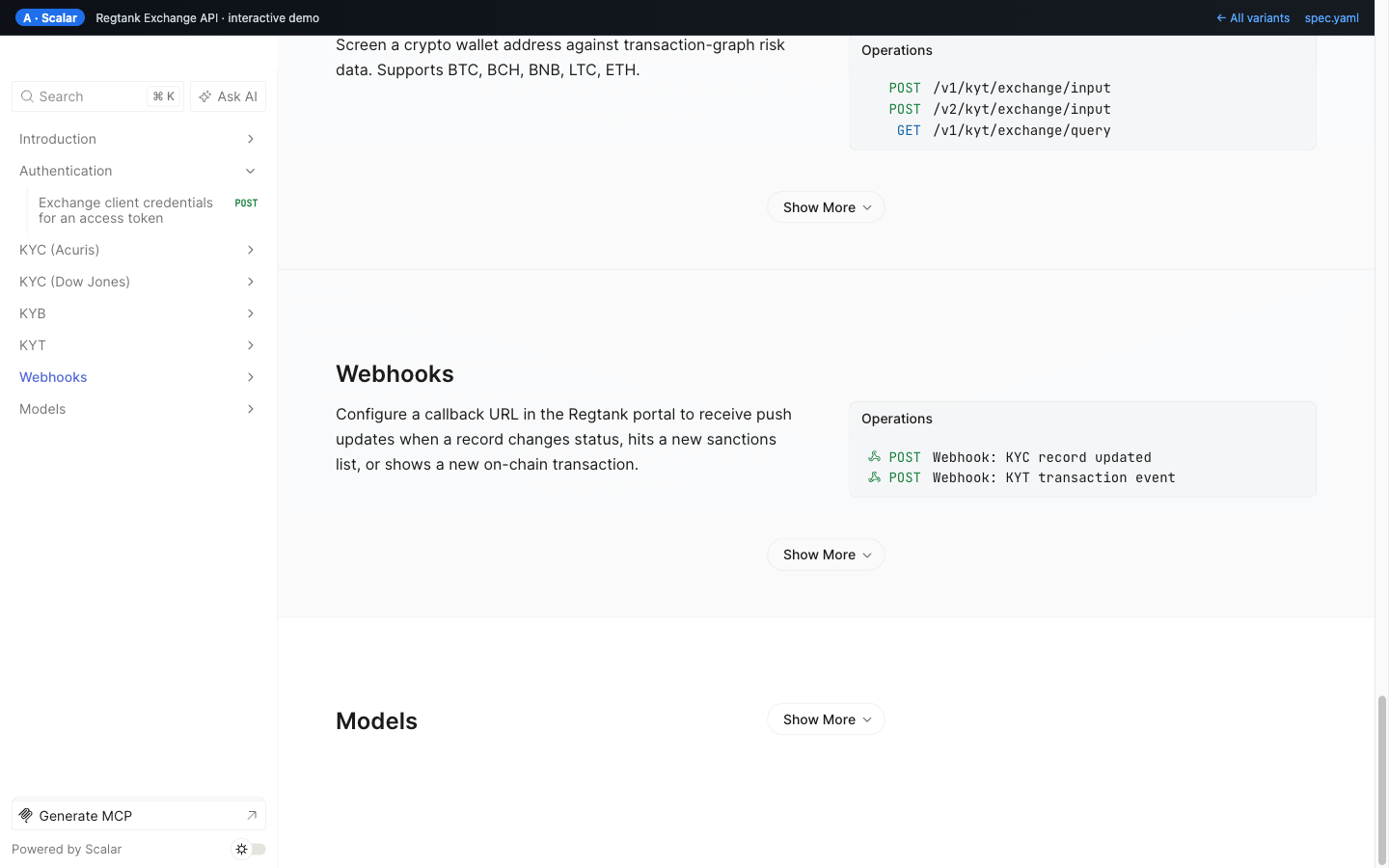Click the Webhooks section heading
This screenshot has height=868, width=1389.
coord(395,374)
